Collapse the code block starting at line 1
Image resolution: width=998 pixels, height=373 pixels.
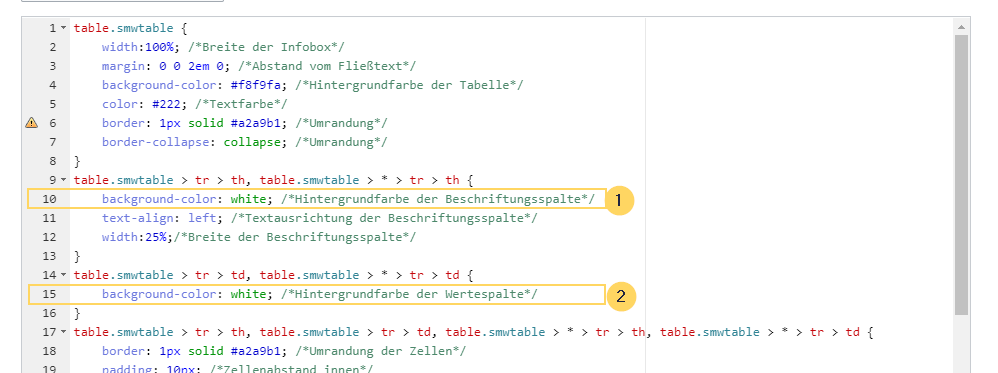(63, 28)
